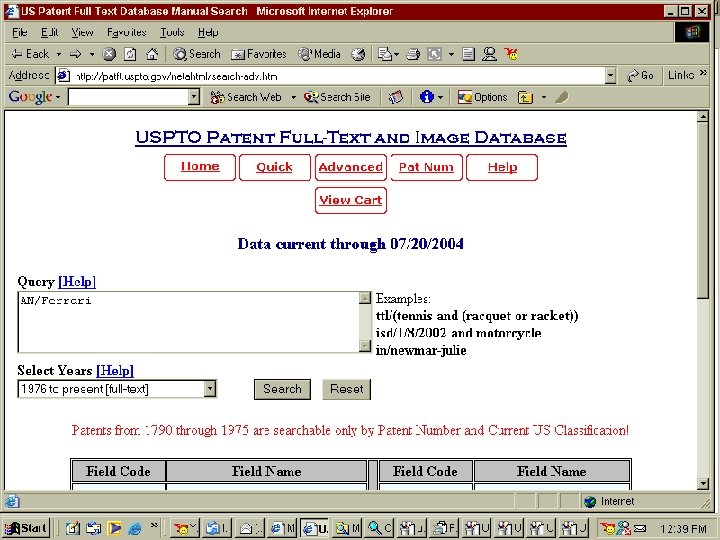Viewport: 720px width, 540px height.
Task: Open the Forward history dropdown arrow
Action: point(92,54)
